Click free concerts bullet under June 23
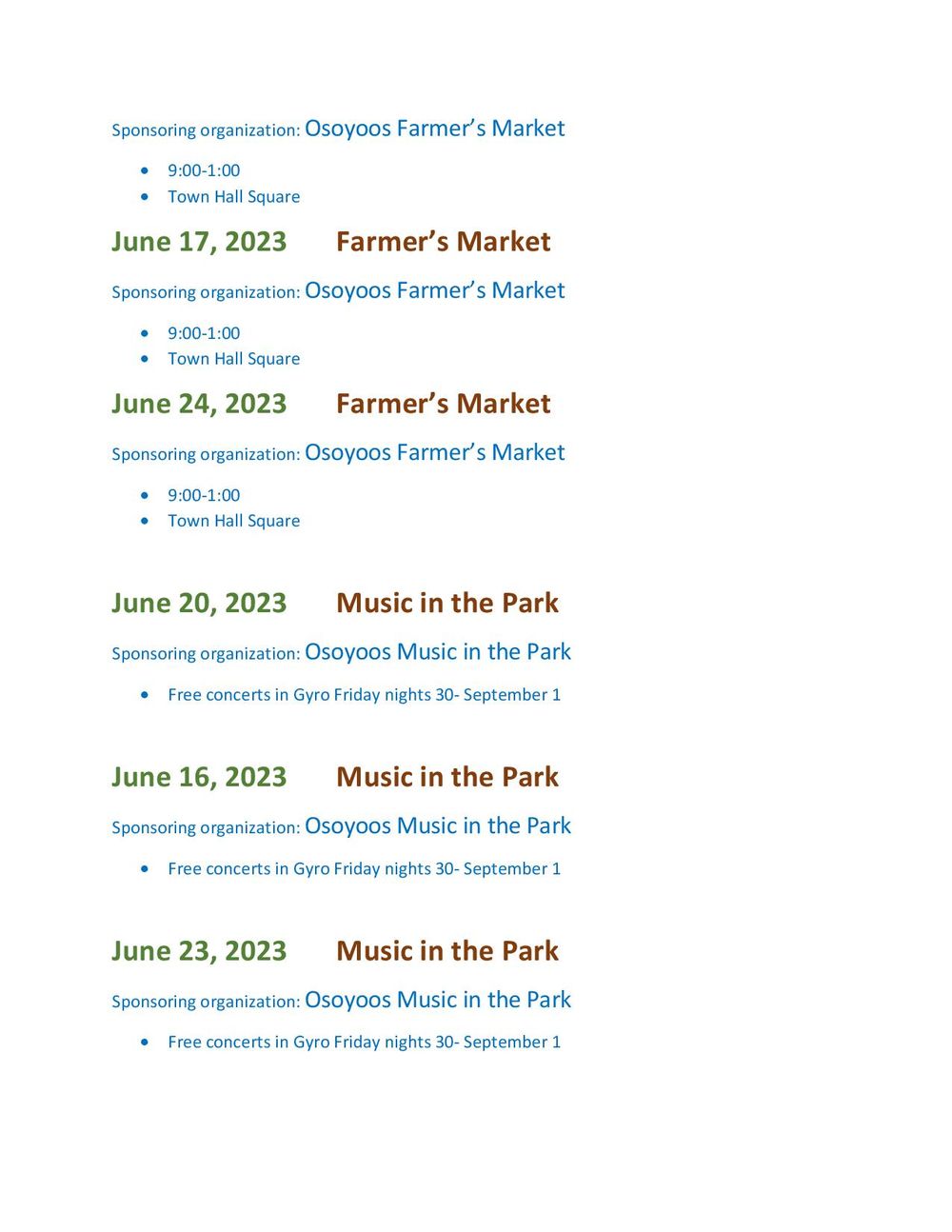The image size is (952, 1232). [x=365, y=1043]
